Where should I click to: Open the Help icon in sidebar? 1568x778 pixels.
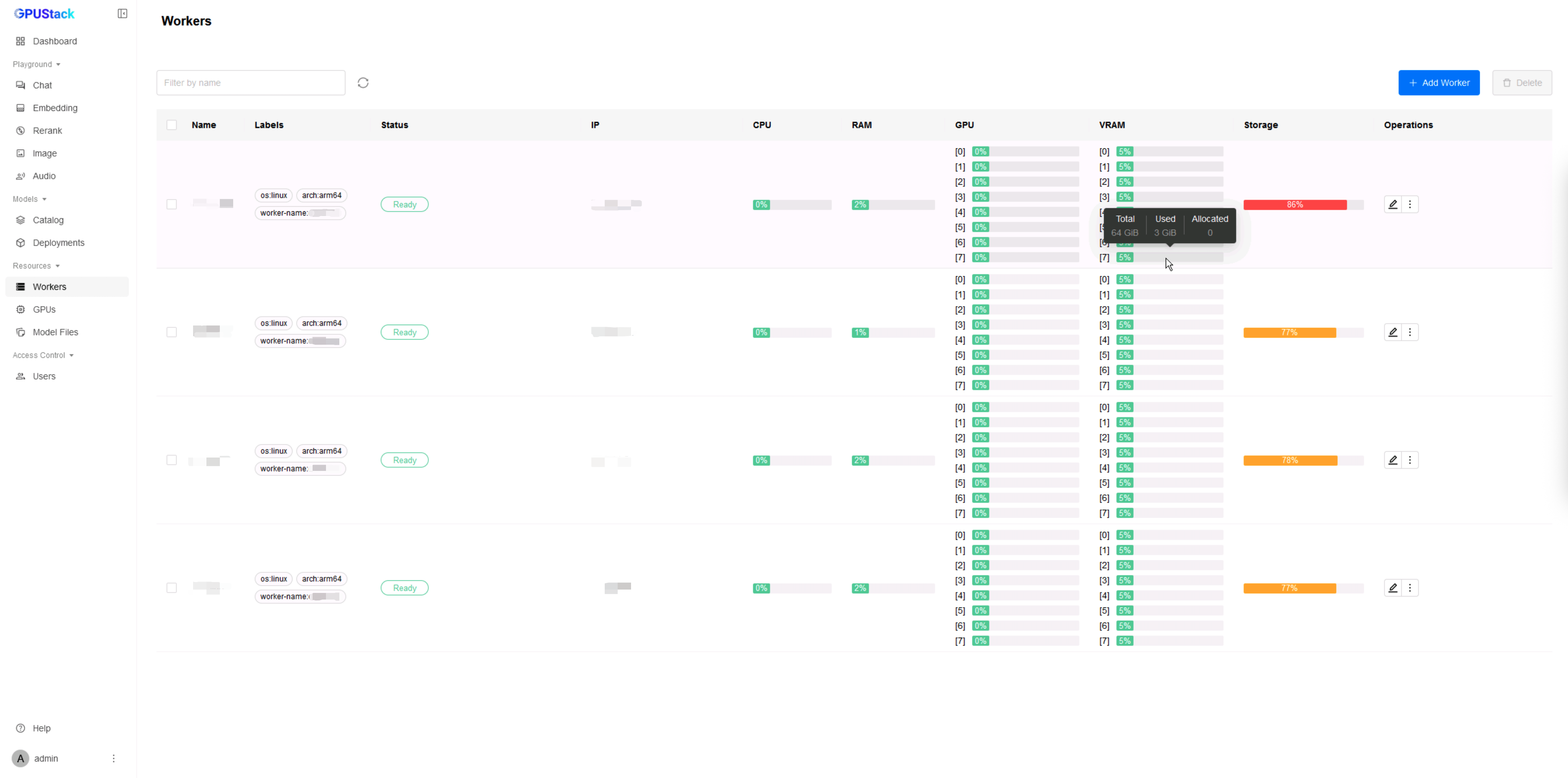[x=21, y=728]
